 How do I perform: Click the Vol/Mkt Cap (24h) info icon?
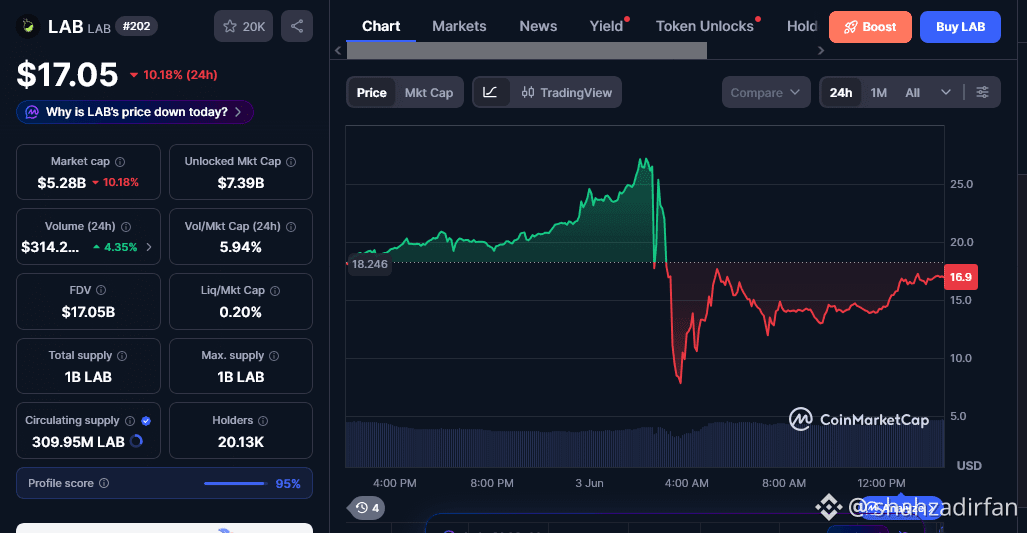pos(291,227)
